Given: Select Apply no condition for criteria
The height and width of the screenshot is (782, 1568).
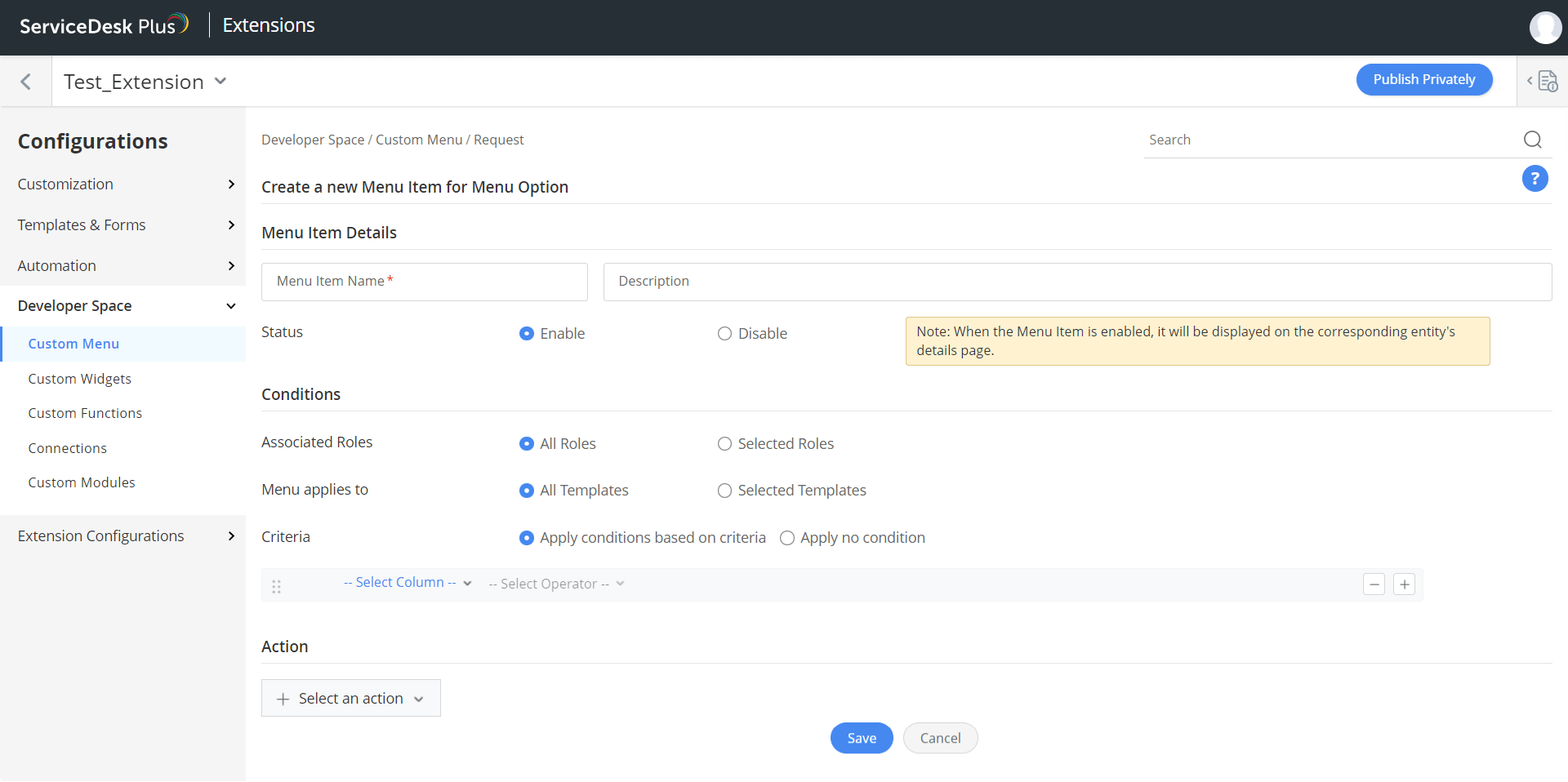Looking at the screenshot, I should click(786, 537).
